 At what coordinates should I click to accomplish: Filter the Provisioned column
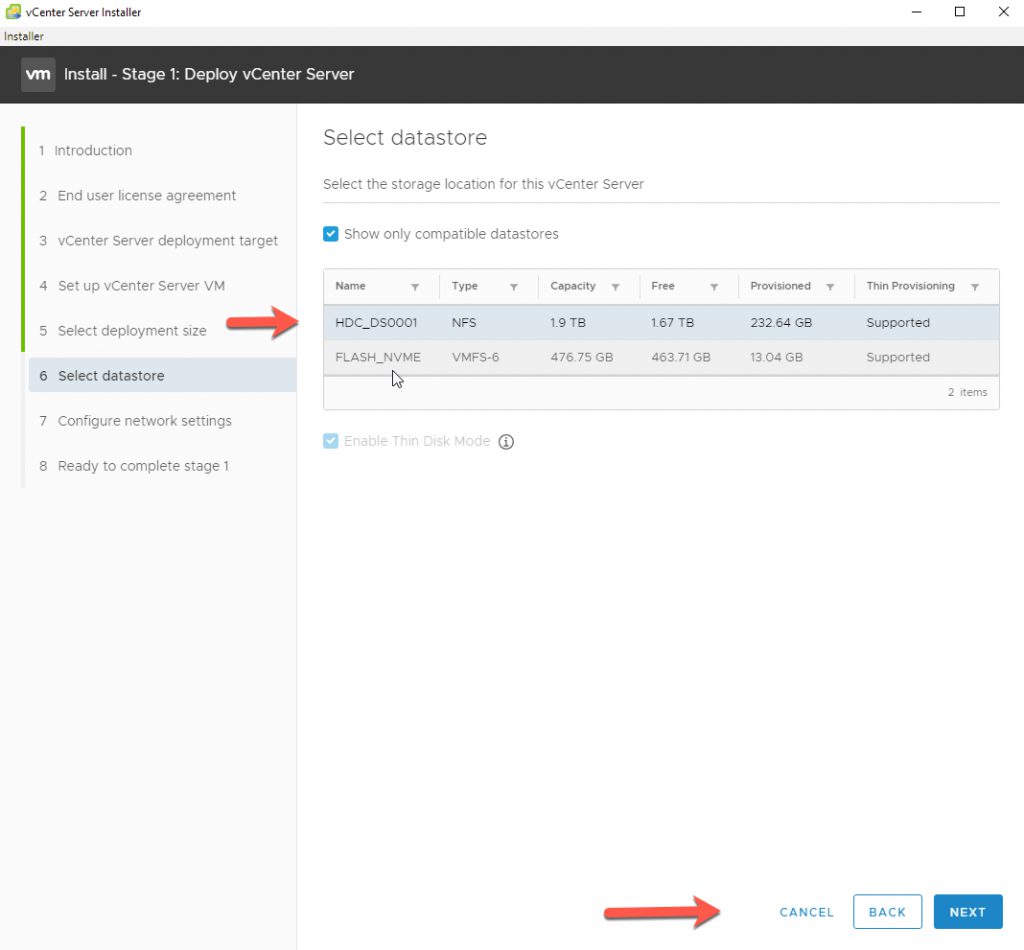(x=830, y=287)
